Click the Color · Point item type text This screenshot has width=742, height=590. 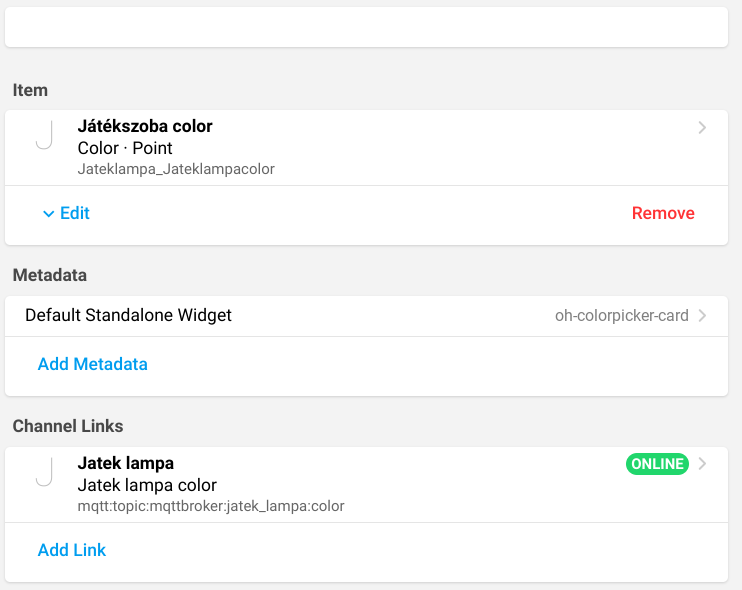[x=125, y=148]
